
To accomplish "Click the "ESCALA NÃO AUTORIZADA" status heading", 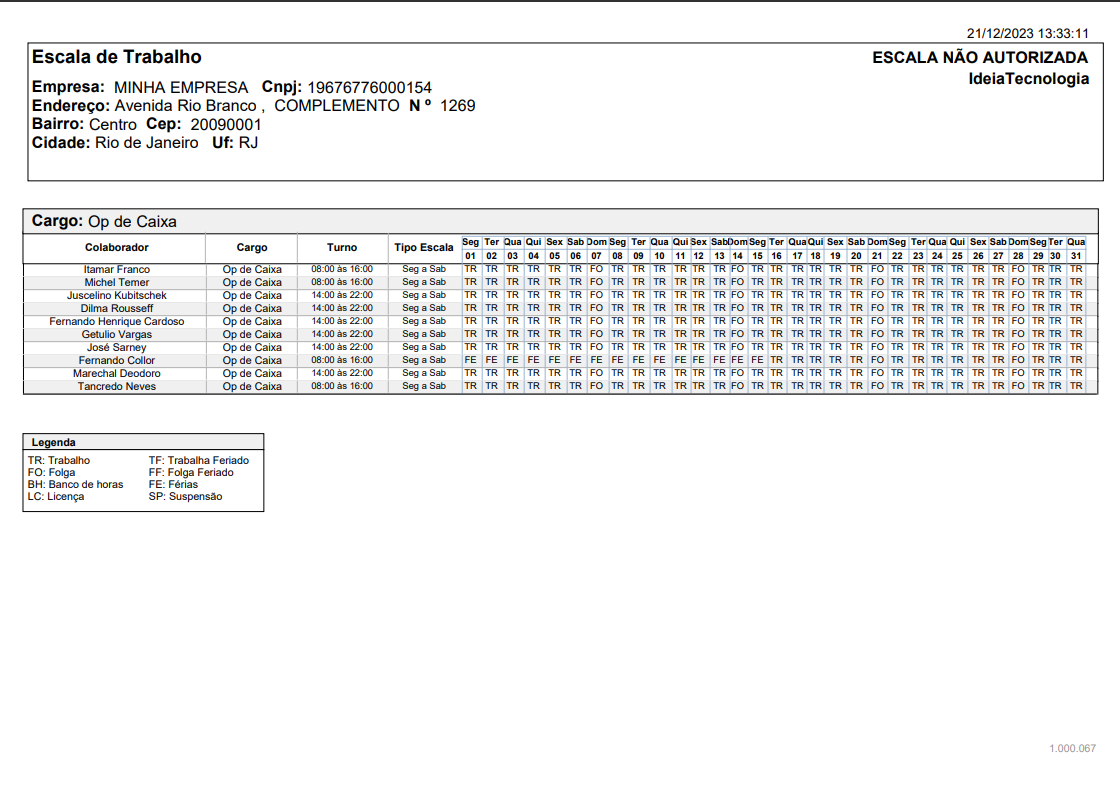I will tap(980, 58).
